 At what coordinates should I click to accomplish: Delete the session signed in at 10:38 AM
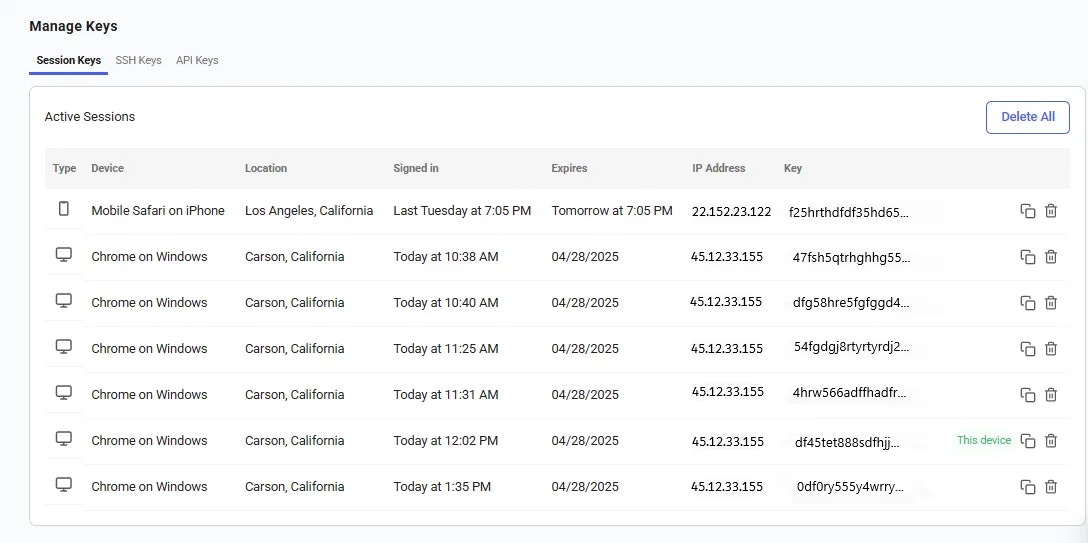pos(1051,257)
